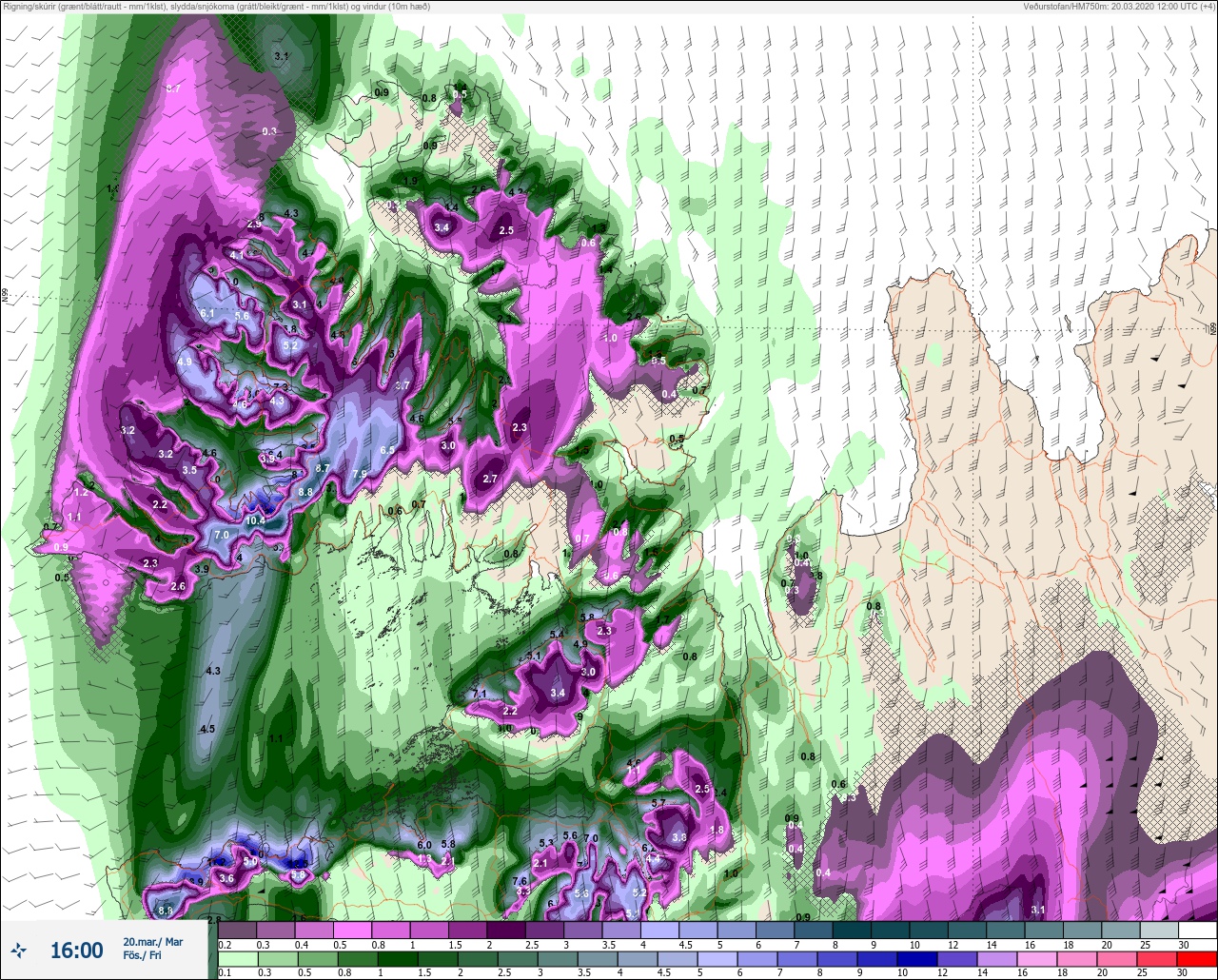The width and height of the screenshot is (1218, 980).
Task: Click the 10.4 precipitation value on map
Action: [x=255, y=520]
